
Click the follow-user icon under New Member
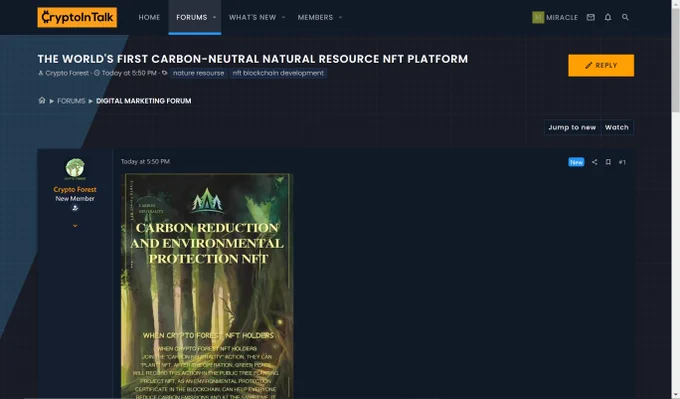(75, 208)
